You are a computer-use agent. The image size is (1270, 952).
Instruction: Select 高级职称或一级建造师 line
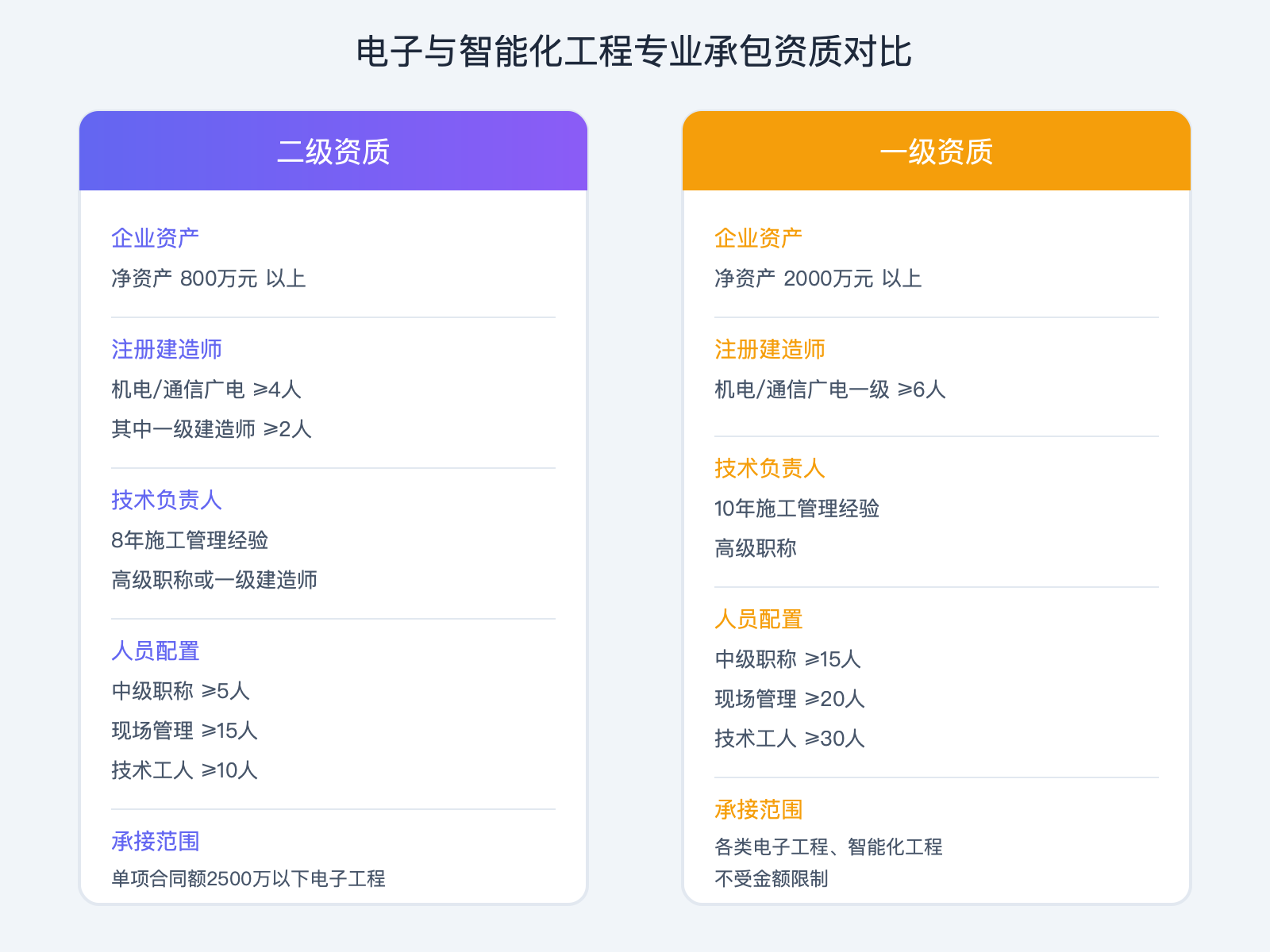click(x=214, y=580)
